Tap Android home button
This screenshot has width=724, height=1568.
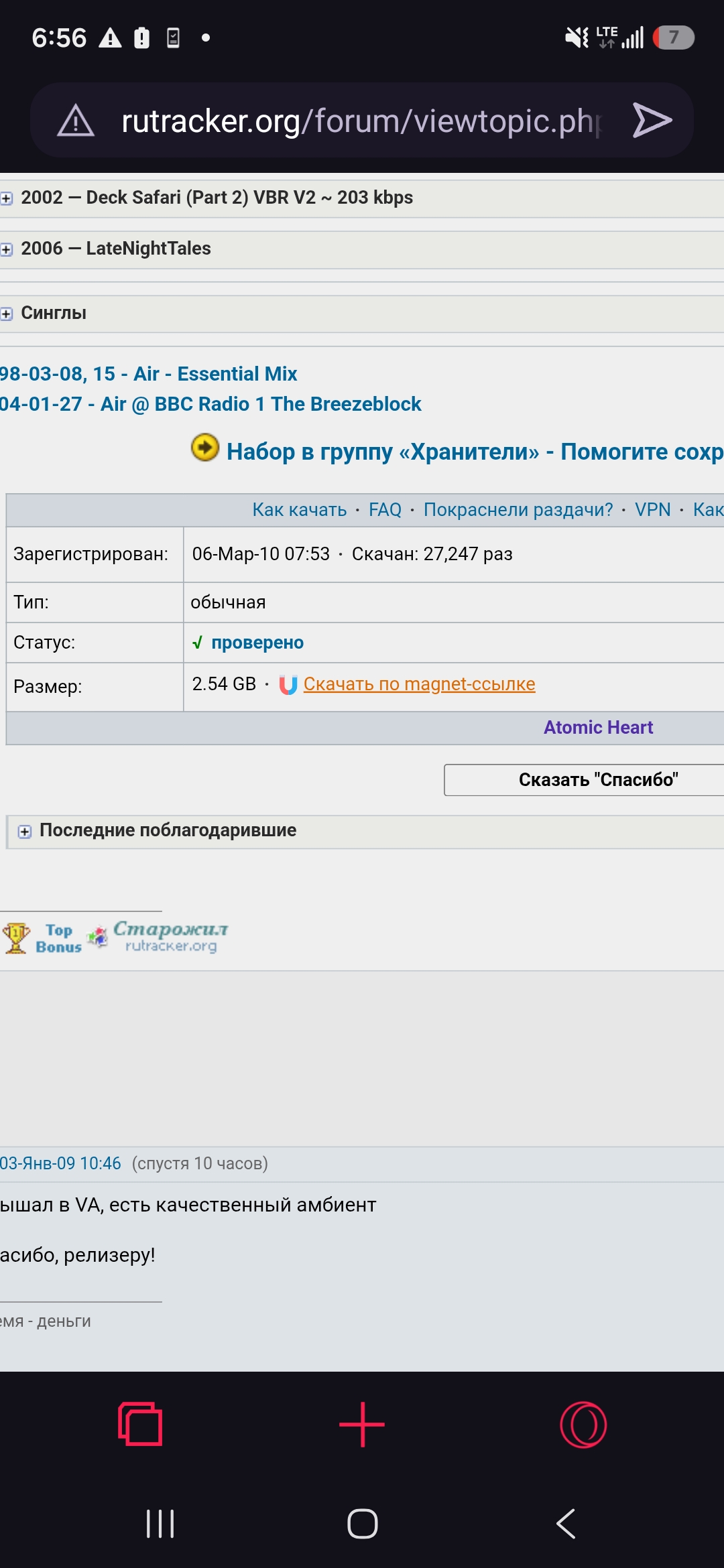coord(362,1524)
